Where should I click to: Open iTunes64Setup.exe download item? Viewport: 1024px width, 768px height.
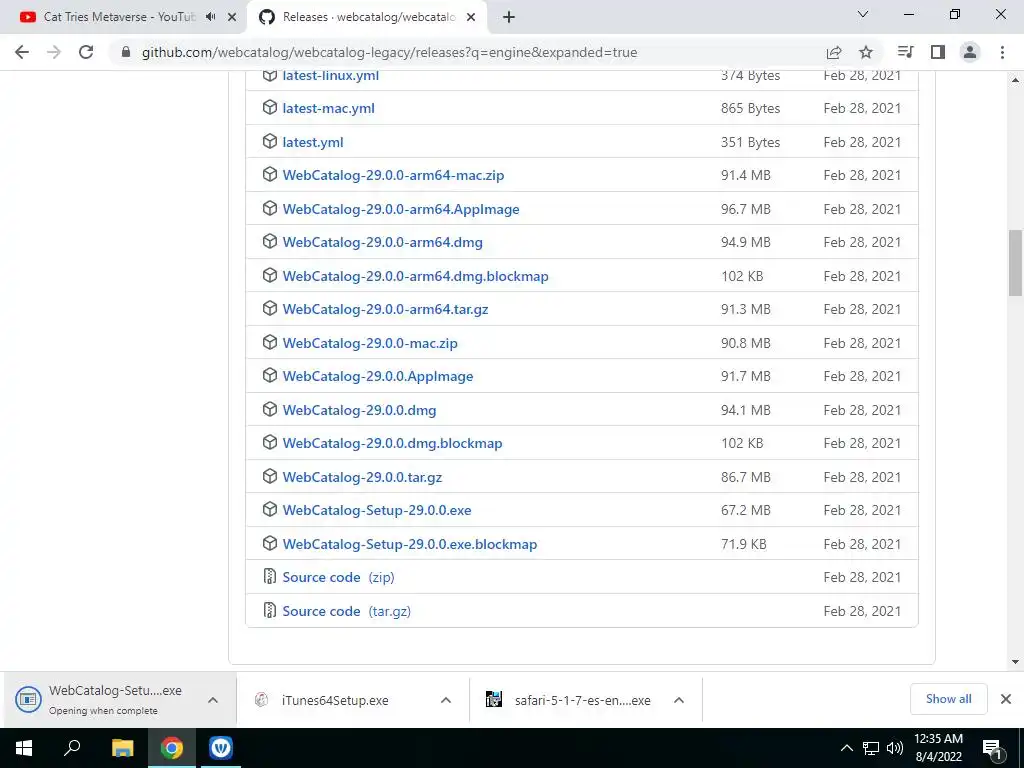click(334, 700)
